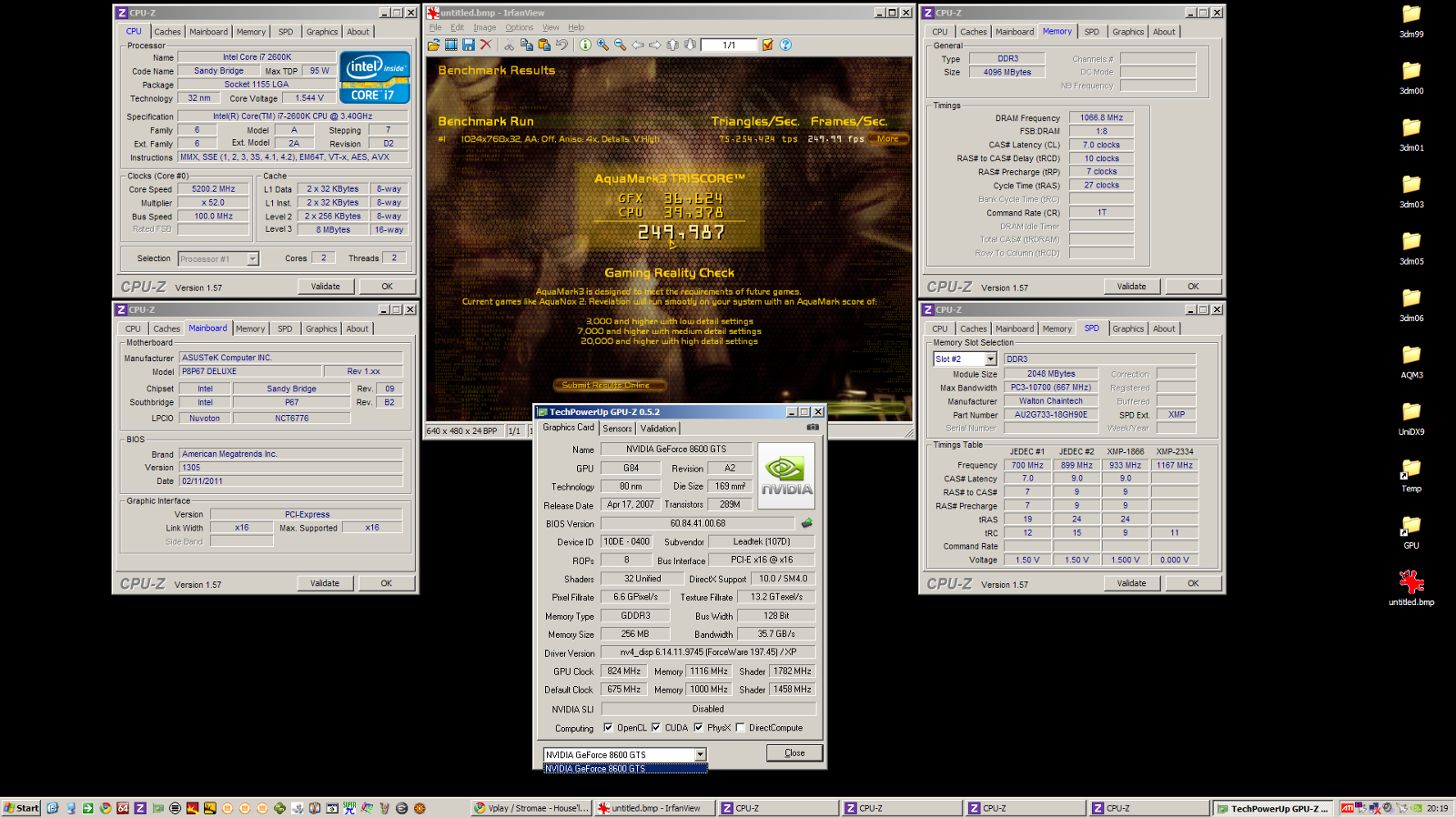Click the P8P67 DELUXE model field
The width and height of the screenshot is (1456, 818).
[x=250, y=371]
